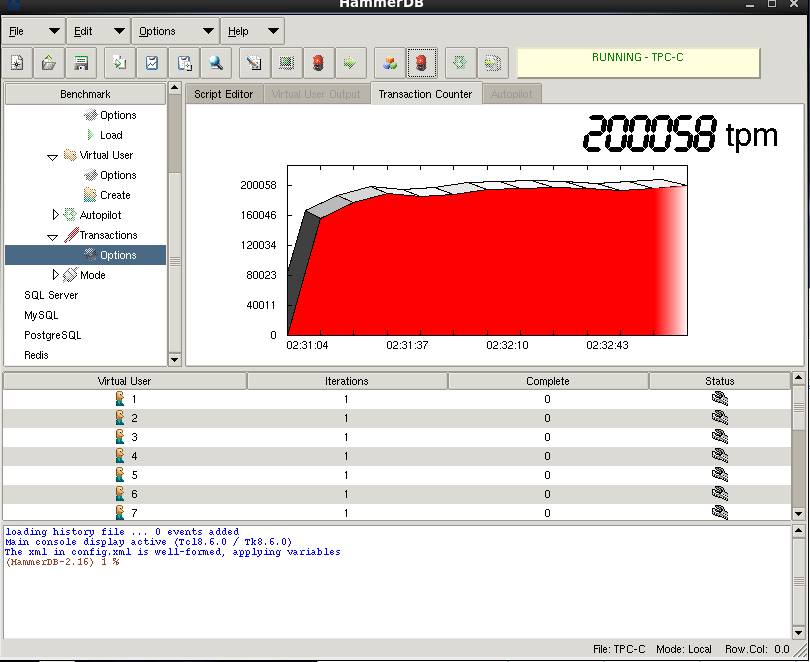Expand the Autopilot tree node
The height and width of the screenshot is (662, 810).
click(x=56, y=214)
